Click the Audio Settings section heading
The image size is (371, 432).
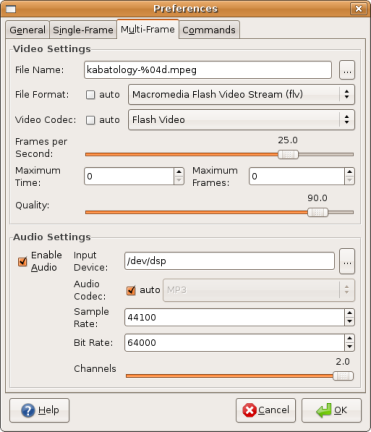pos(52,237)
